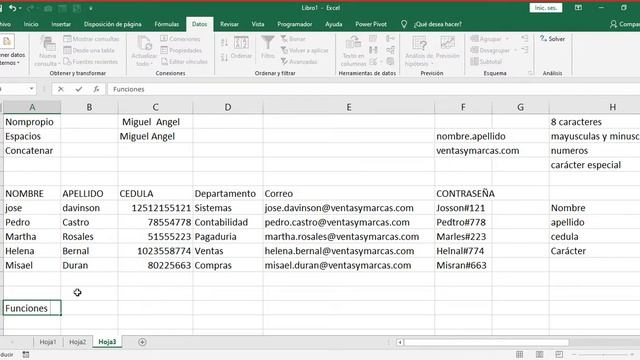Click the Editar vínculos command
Screen dimensions: 640x360
click(184, 62)
